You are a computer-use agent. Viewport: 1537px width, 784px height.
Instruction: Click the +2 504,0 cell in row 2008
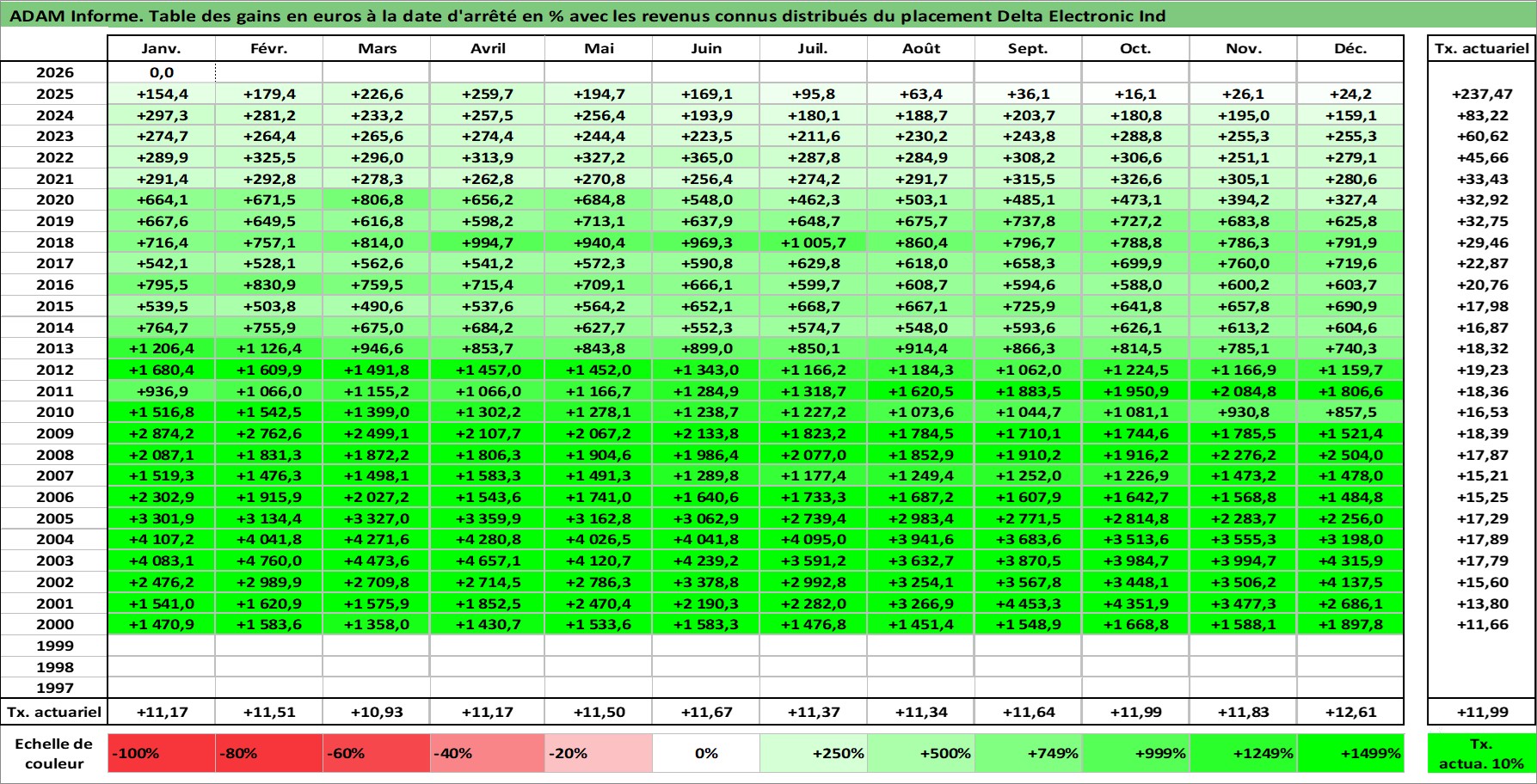1350,455
